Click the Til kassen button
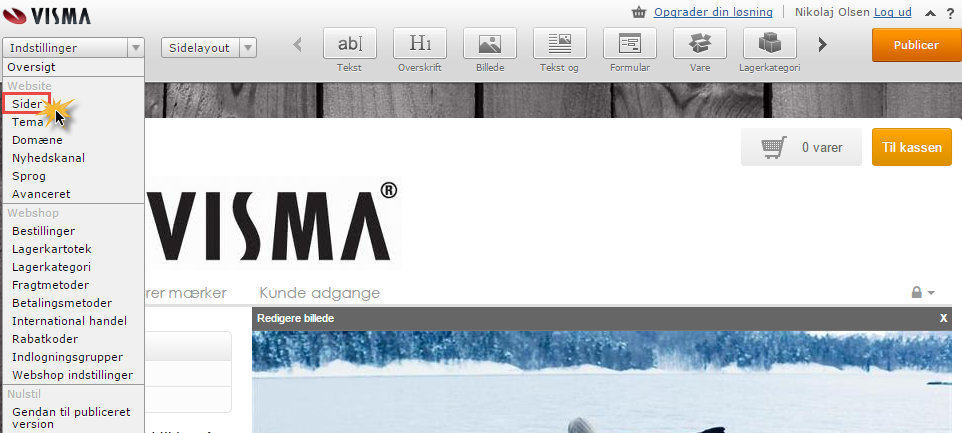Screen dimensions: 962x433 pos(912,147)
